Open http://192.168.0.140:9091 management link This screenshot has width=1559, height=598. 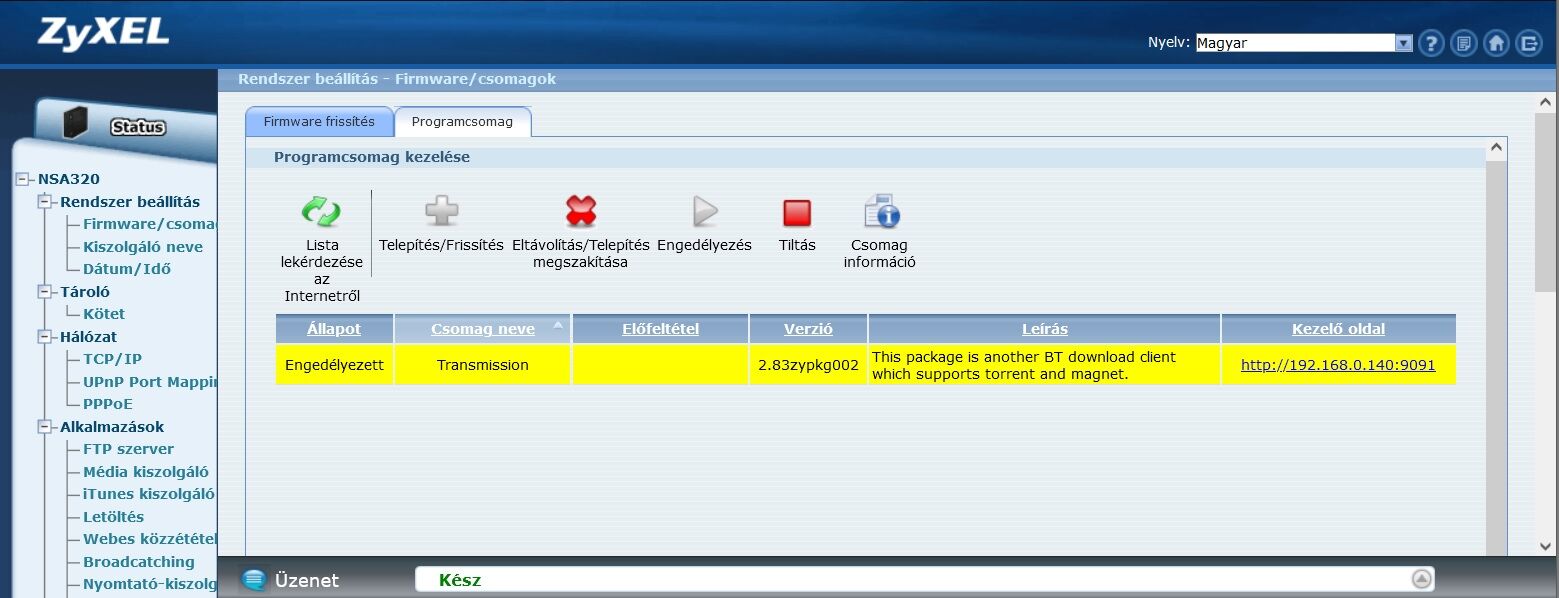tap(1338, 365)
